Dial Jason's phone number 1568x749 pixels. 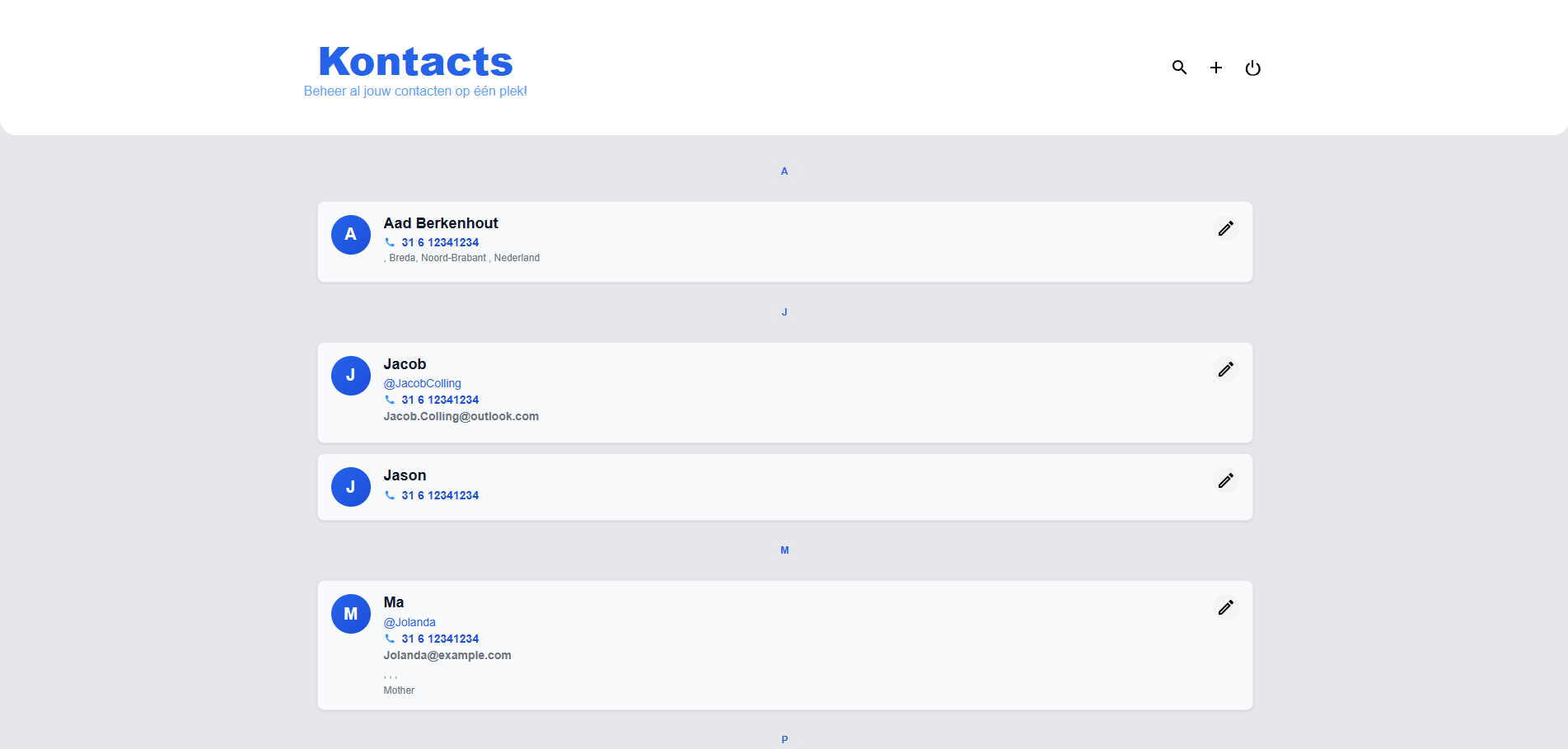tap(439, 495)
